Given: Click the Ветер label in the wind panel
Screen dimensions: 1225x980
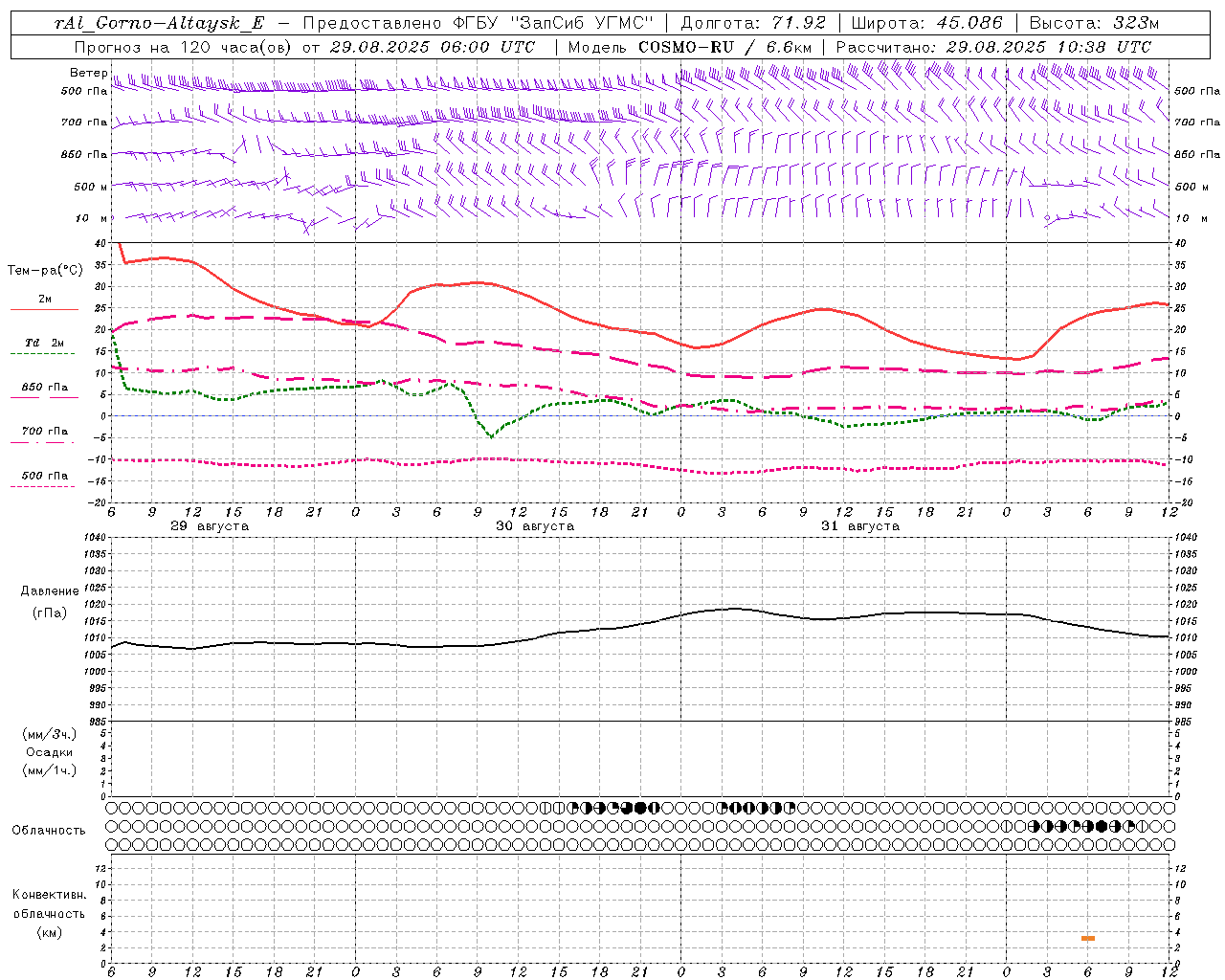Looking at the screenshot, I should [x=88, y=73].
